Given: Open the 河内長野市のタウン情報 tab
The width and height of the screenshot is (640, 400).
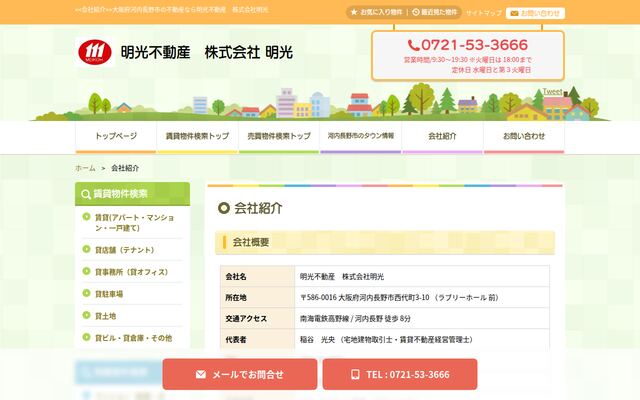Looking at the screenshot, I should point(361,137).
